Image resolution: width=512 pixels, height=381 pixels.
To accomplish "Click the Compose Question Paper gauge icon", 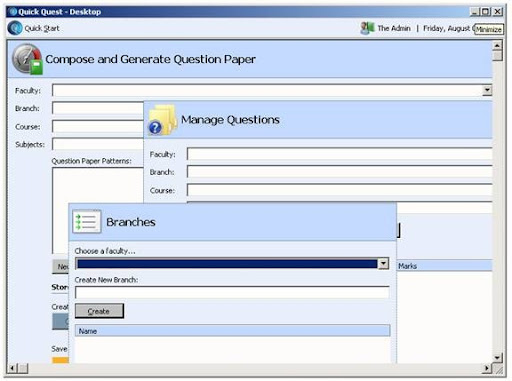I will (27, 59).
